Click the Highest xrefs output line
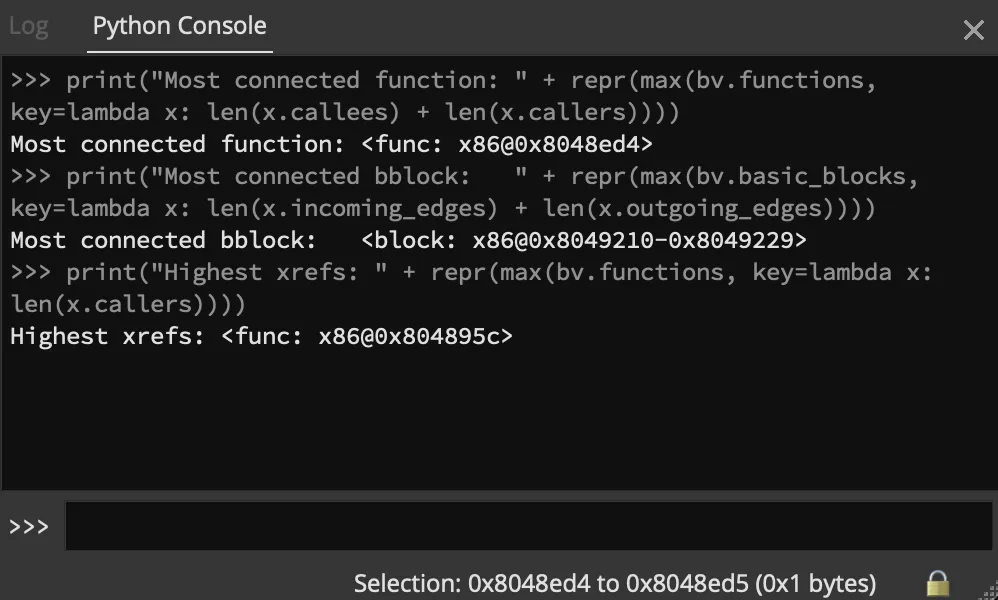This screenshot has width=998, height=600. point(262,337)
